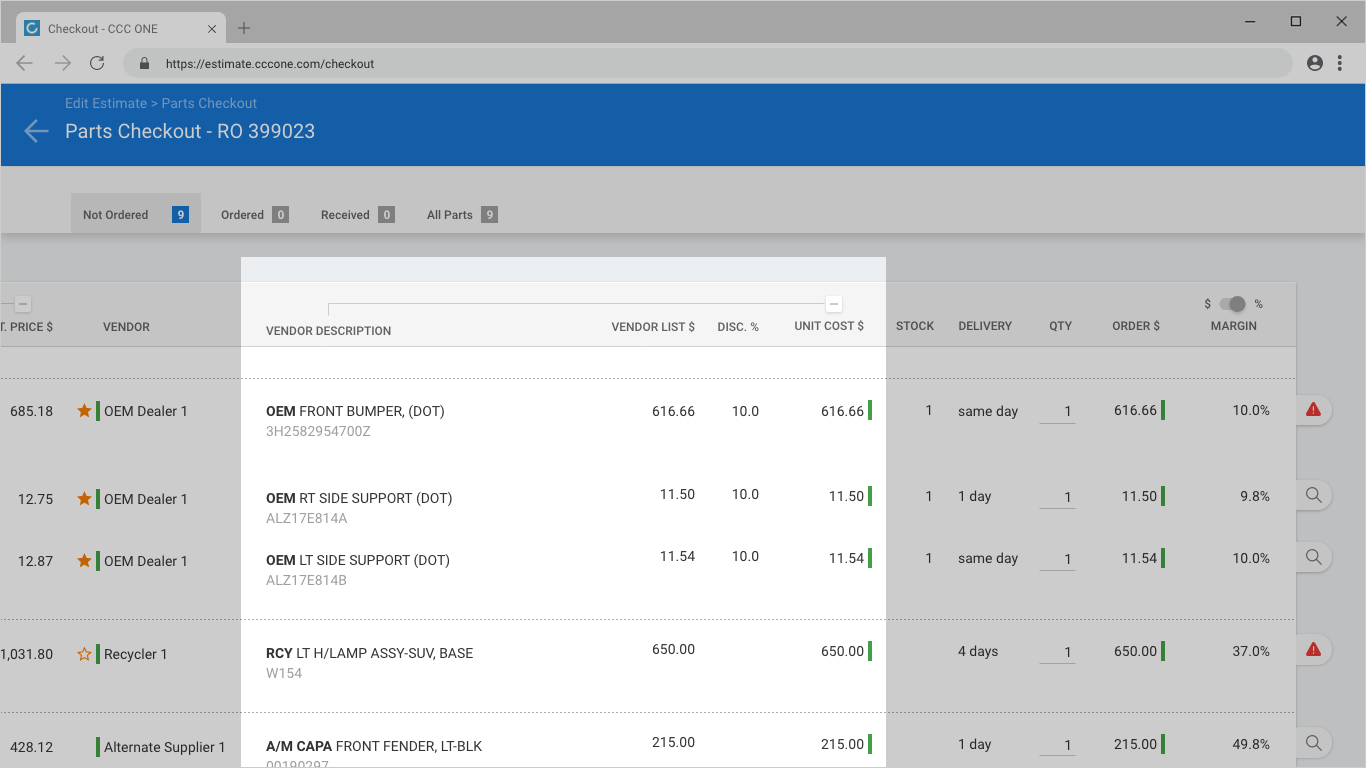
Task: Click the STOCK column header
Action: click(915, 326)
